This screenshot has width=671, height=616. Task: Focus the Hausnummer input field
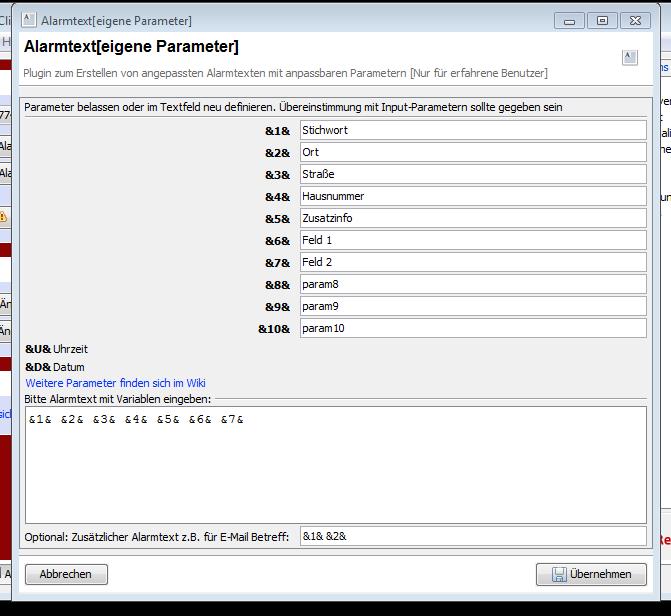[472, 196]
